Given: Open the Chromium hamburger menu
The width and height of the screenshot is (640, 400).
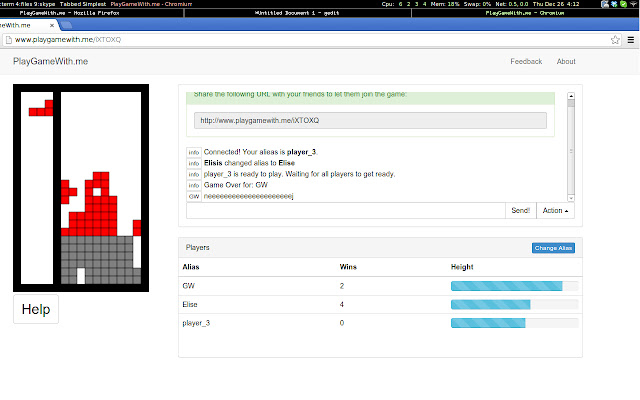Looking at the screenshot, I should 631,40.
